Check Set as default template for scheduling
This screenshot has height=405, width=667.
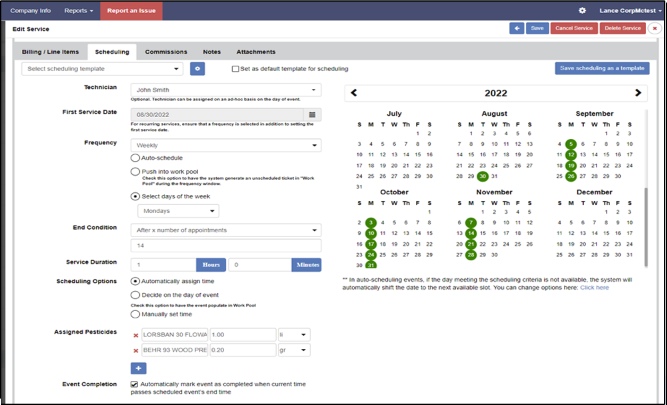click(235, 69)
